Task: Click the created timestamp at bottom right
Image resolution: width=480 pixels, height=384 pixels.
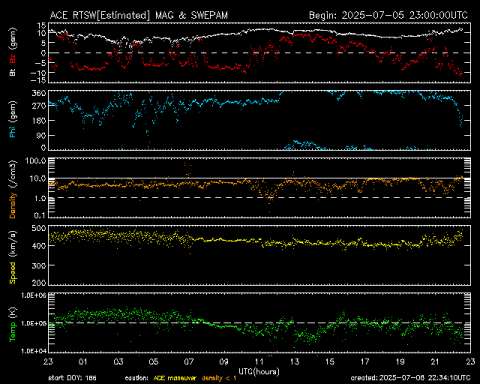Action: [410, 378]
